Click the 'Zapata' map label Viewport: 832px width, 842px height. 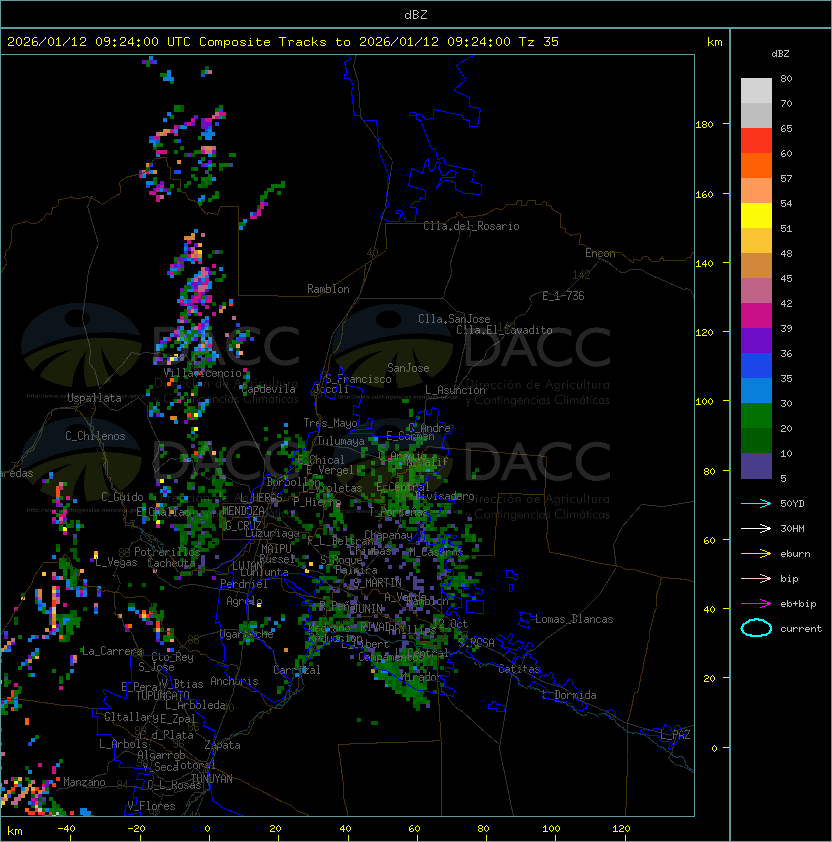click(222, 745)
